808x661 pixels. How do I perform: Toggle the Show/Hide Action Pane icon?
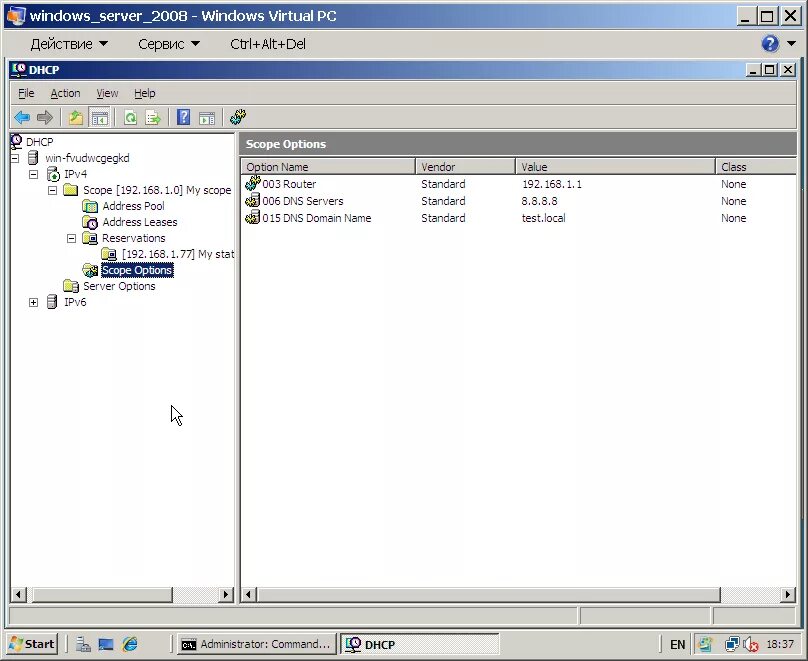click(x=207, y=118)
